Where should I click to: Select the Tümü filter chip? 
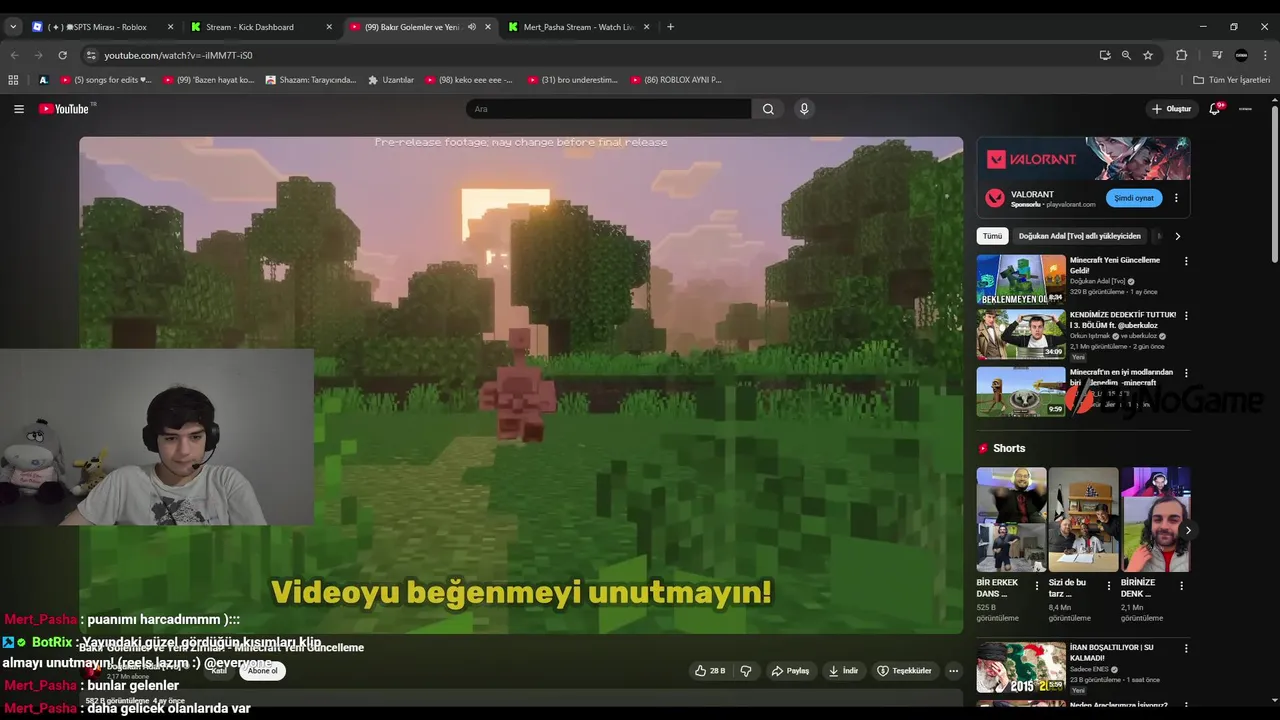tap(992, 236)
